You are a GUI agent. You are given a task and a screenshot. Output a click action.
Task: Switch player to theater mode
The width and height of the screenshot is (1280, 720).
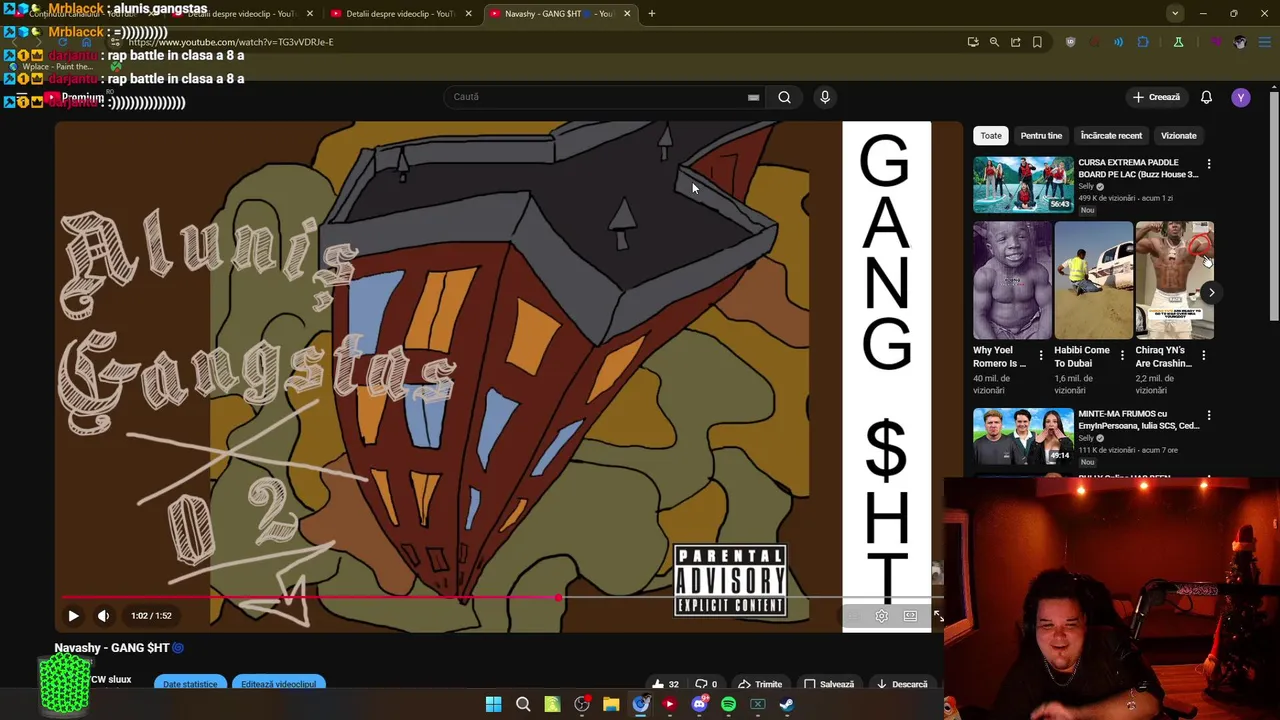click(x=910, y=616)
